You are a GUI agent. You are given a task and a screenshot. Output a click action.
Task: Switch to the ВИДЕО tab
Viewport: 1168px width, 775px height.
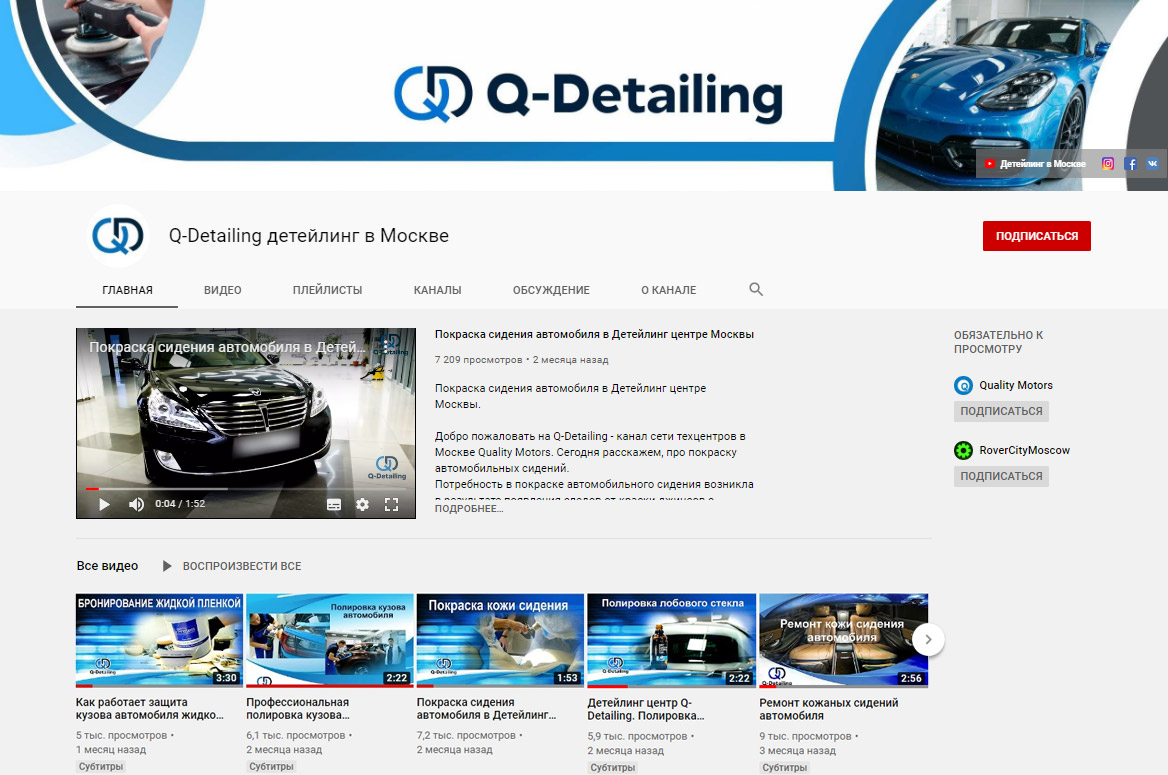click(x=223, y=290)
